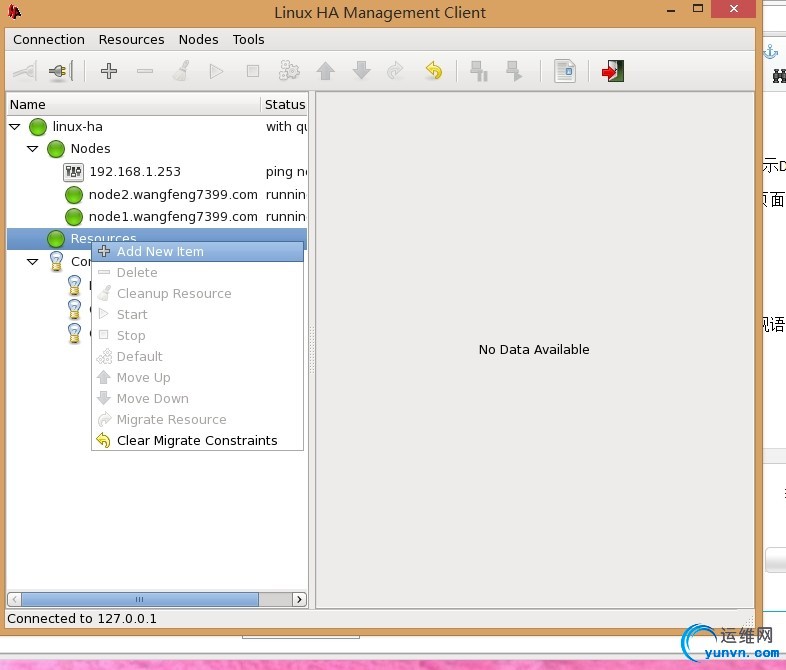The height and width of the screenshot is (670, 786).
Task: Collapse the Constraints tree branch
Action: click(x=33, y=262)
